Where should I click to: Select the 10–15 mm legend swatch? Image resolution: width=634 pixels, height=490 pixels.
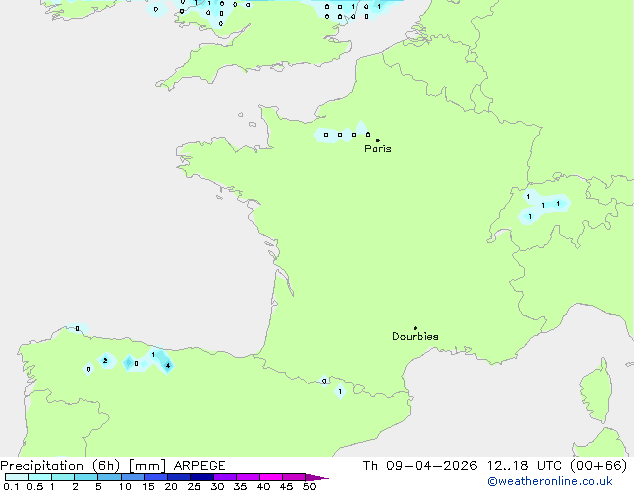[x=132, y=477]
